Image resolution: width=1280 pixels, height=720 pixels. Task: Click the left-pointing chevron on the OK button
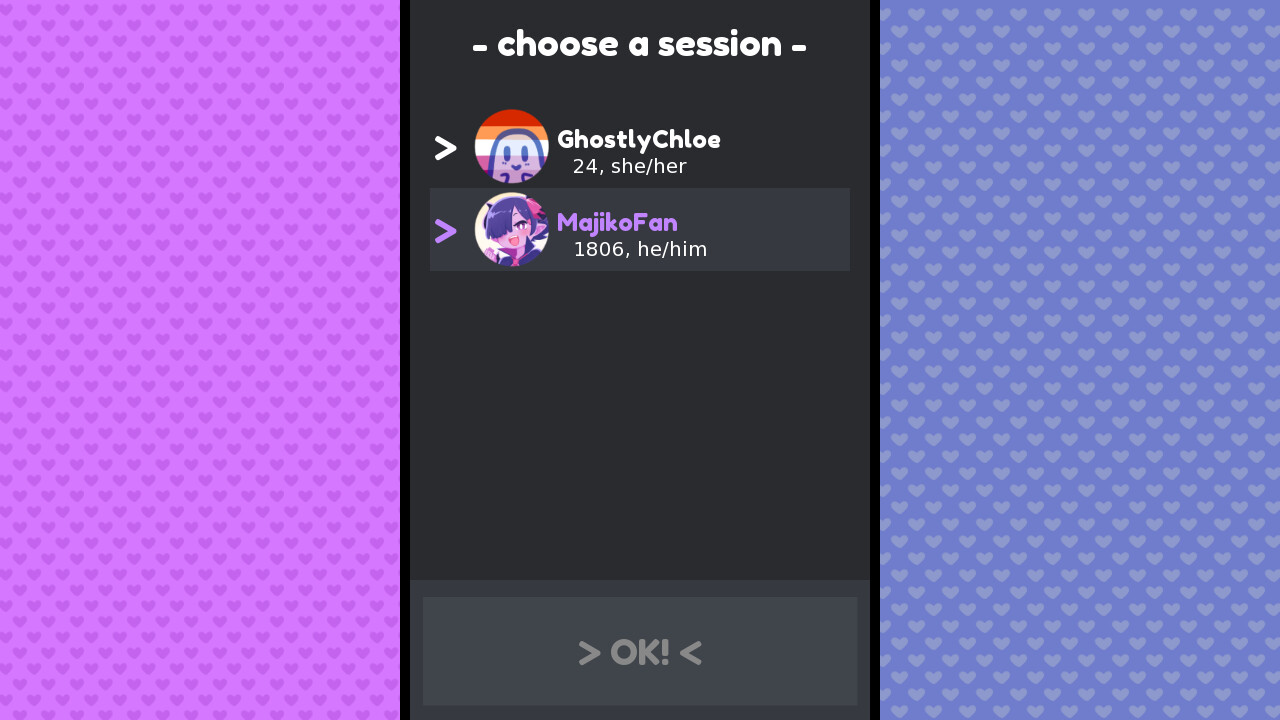pos(690,654)
